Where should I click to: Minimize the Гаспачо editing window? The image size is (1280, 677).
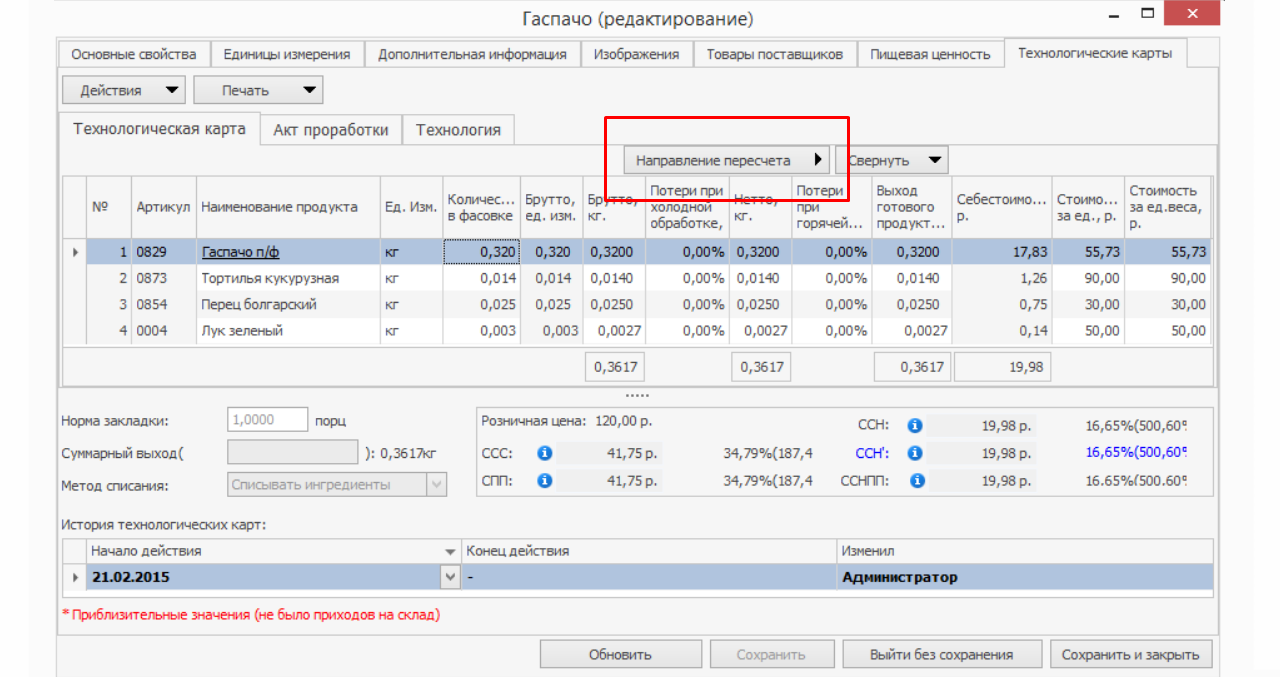tap(1114, 16)
